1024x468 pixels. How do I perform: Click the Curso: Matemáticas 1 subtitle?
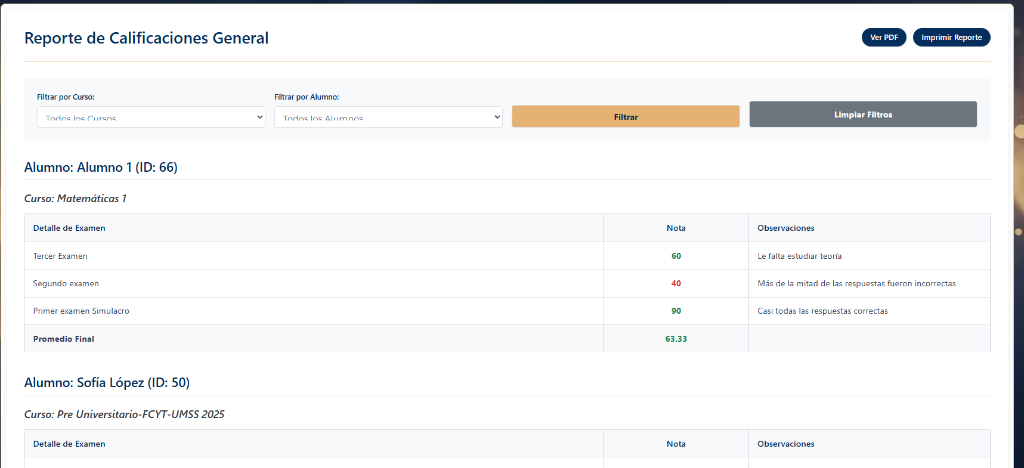[x=75, y=198]
